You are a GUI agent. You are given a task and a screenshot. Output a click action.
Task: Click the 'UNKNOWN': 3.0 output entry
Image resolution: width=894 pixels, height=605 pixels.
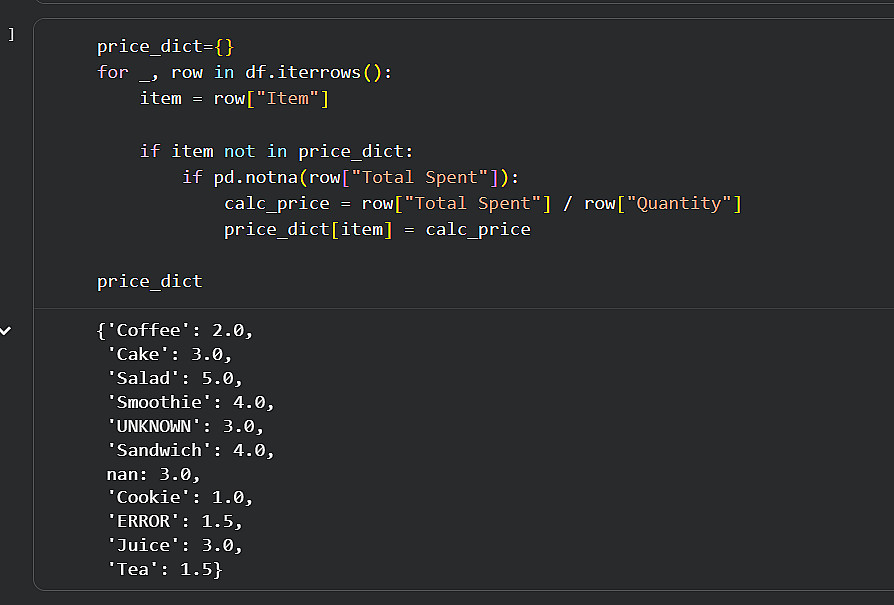pos(185,427)
